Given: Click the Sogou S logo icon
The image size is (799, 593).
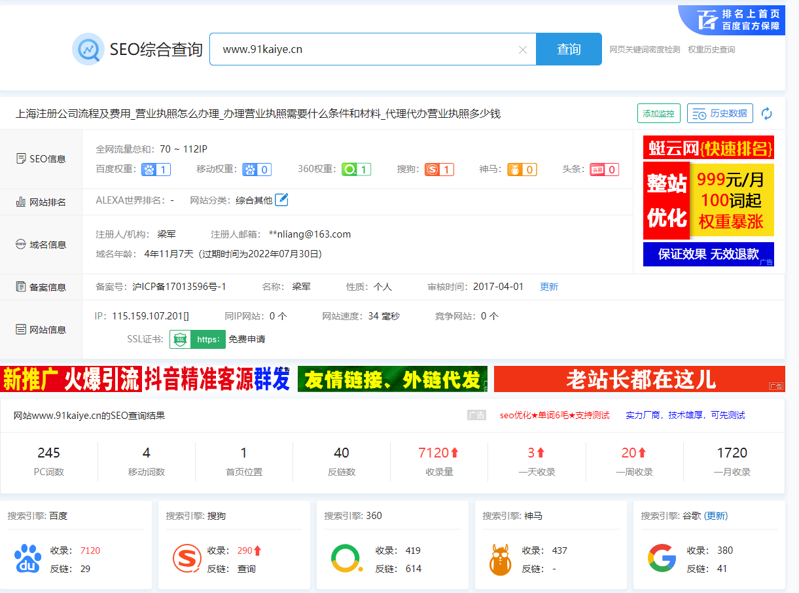Looking at the screenshot, I should point(187,559).
